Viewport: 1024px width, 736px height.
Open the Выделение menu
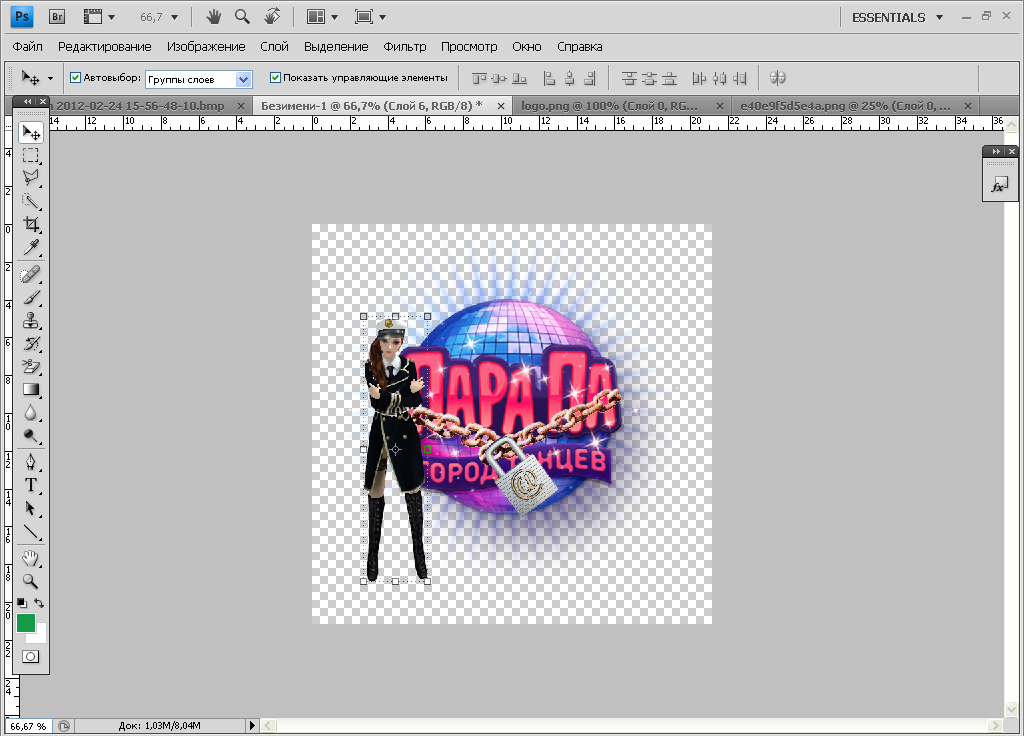point(336,46)
